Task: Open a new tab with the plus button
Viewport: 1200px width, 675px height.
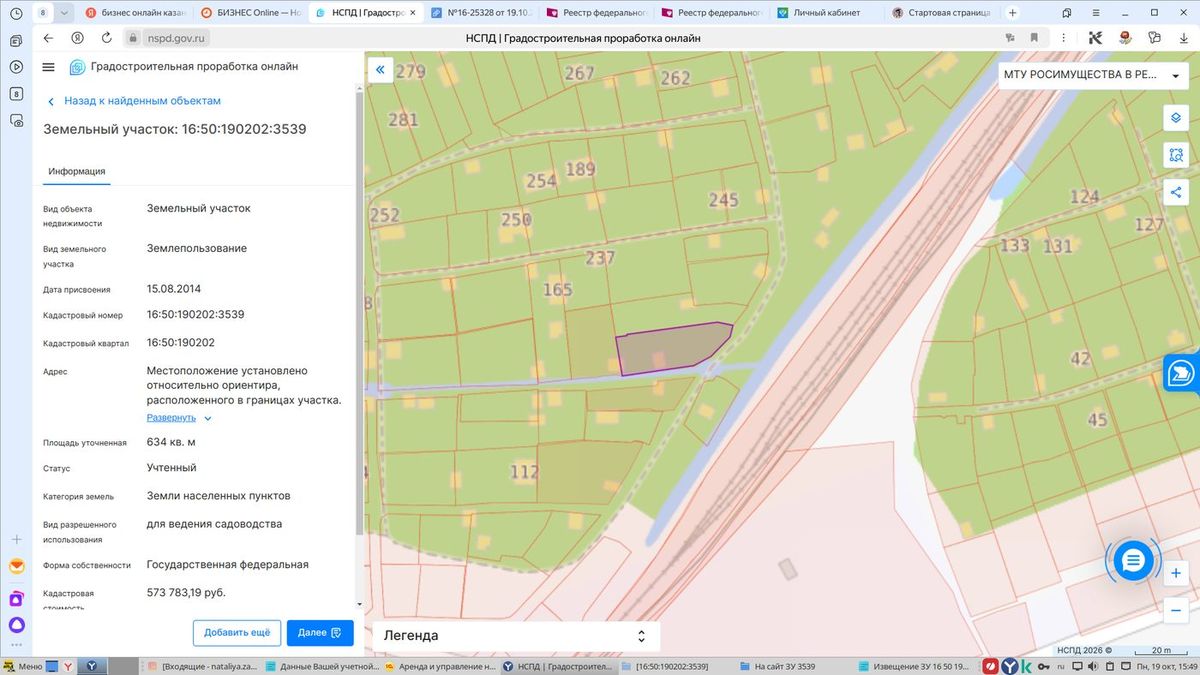Action: click(1012, 13)
